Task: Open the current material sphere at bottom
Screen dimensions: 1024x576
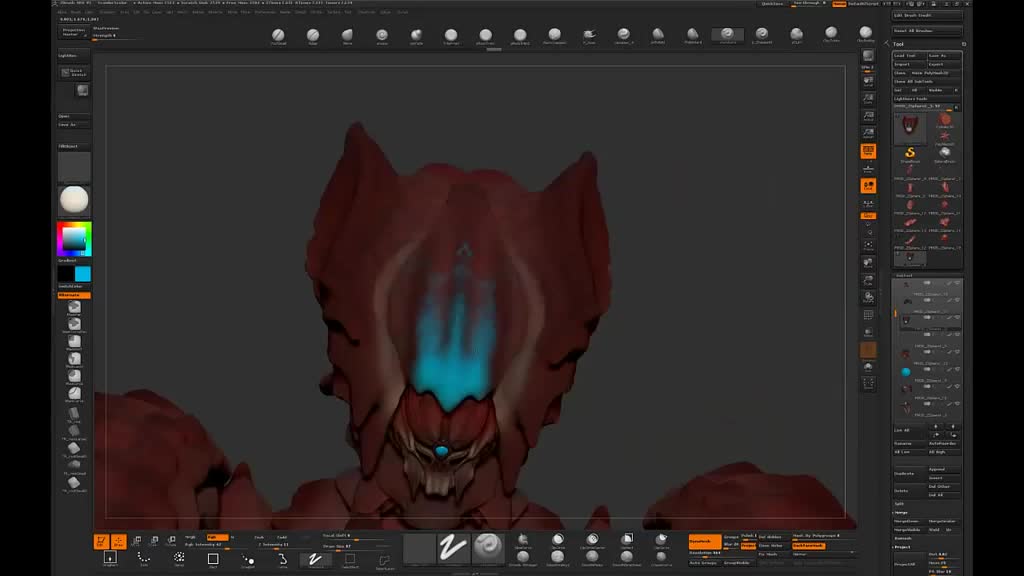Action: pyautogui.click(x=488, y=547)
